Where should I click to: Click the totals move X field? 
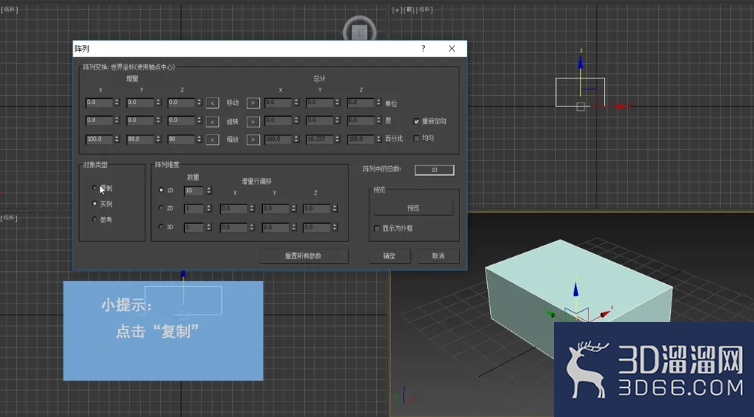(278, 103)
